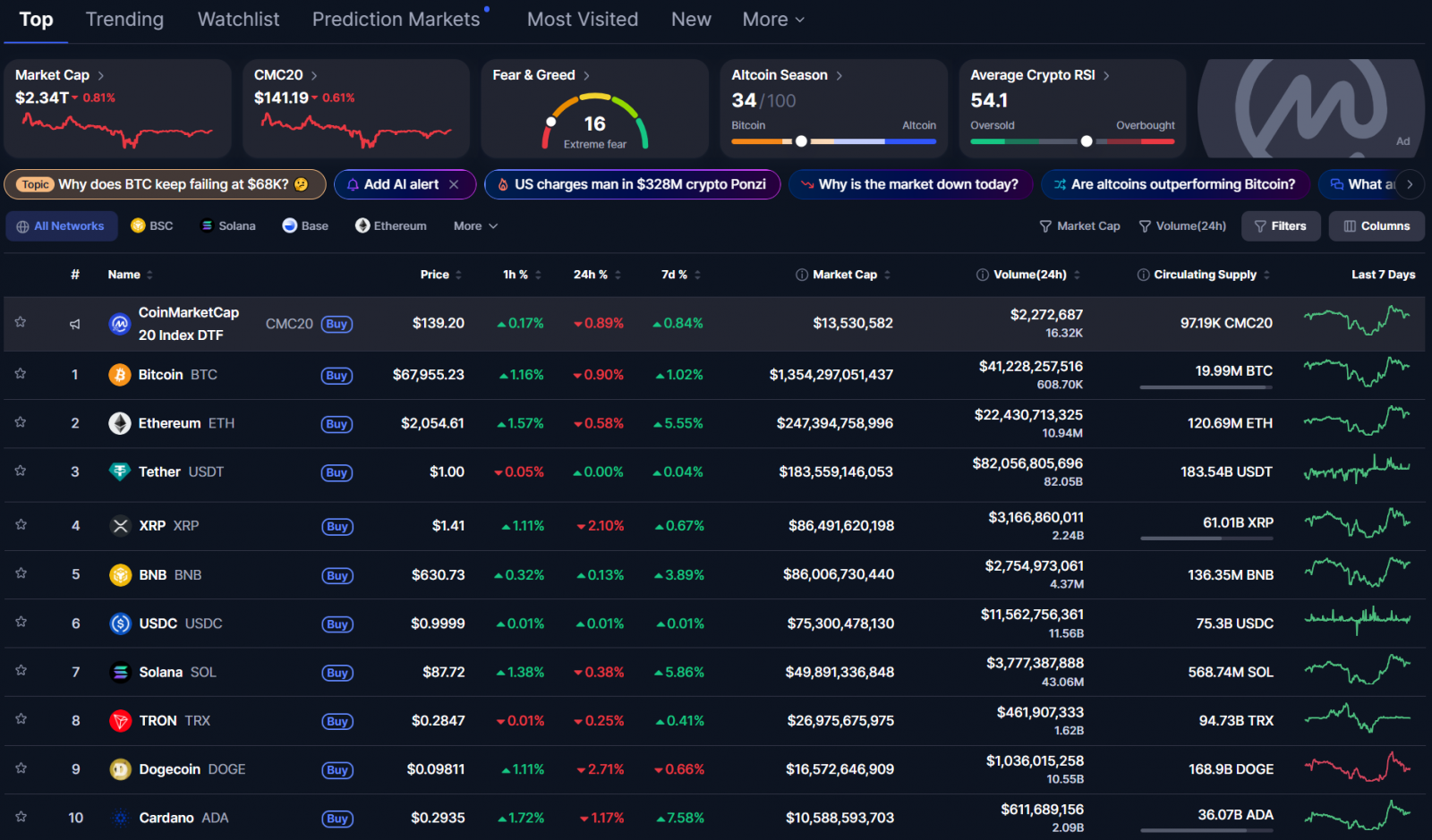
Task: Click the Solana logo in table row
Action: coord(120,672)
